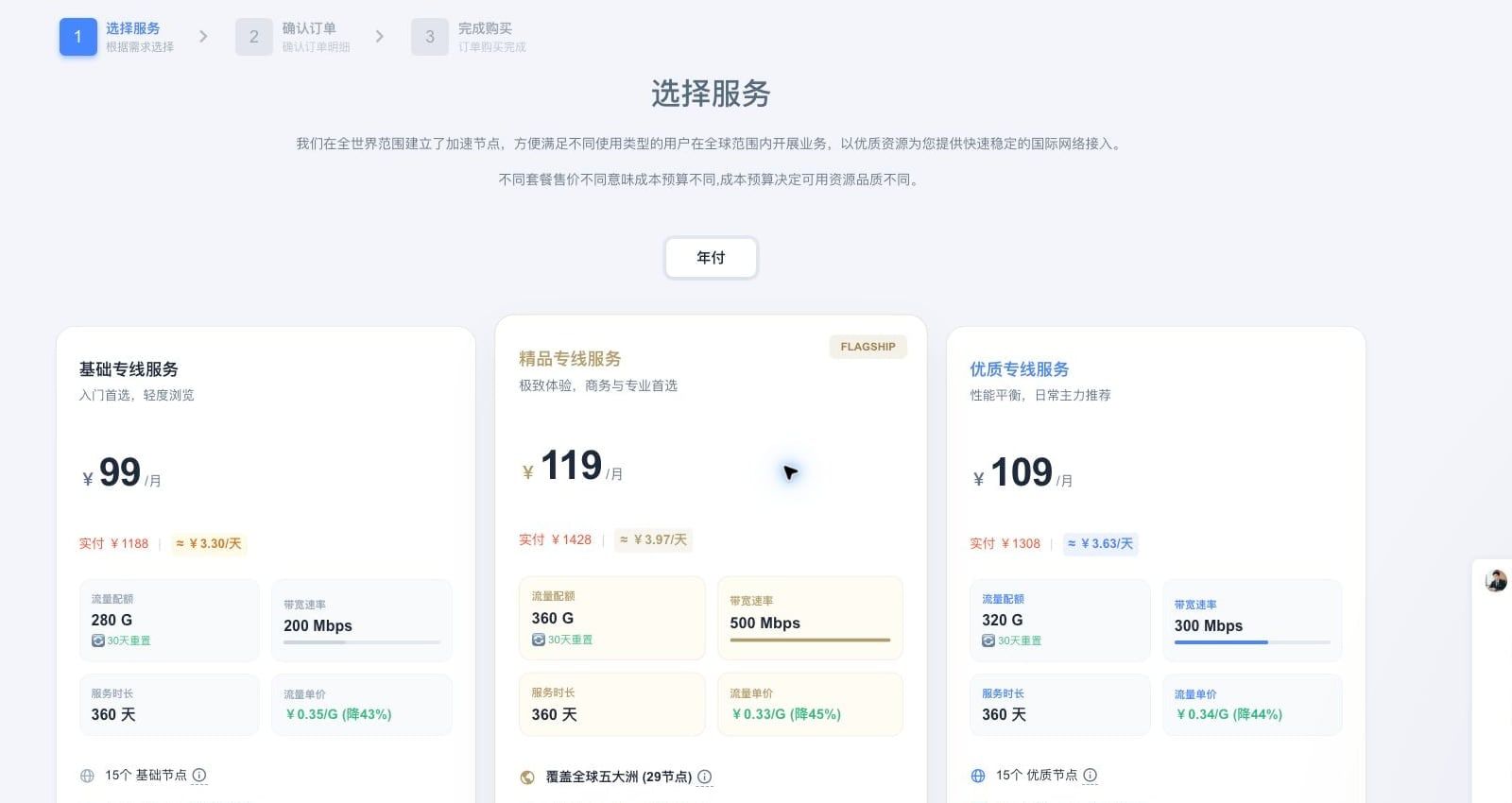Click the 年付 billing cycle button
Viewport: 1512px width, 803px height.
click(x=711, y=258)
